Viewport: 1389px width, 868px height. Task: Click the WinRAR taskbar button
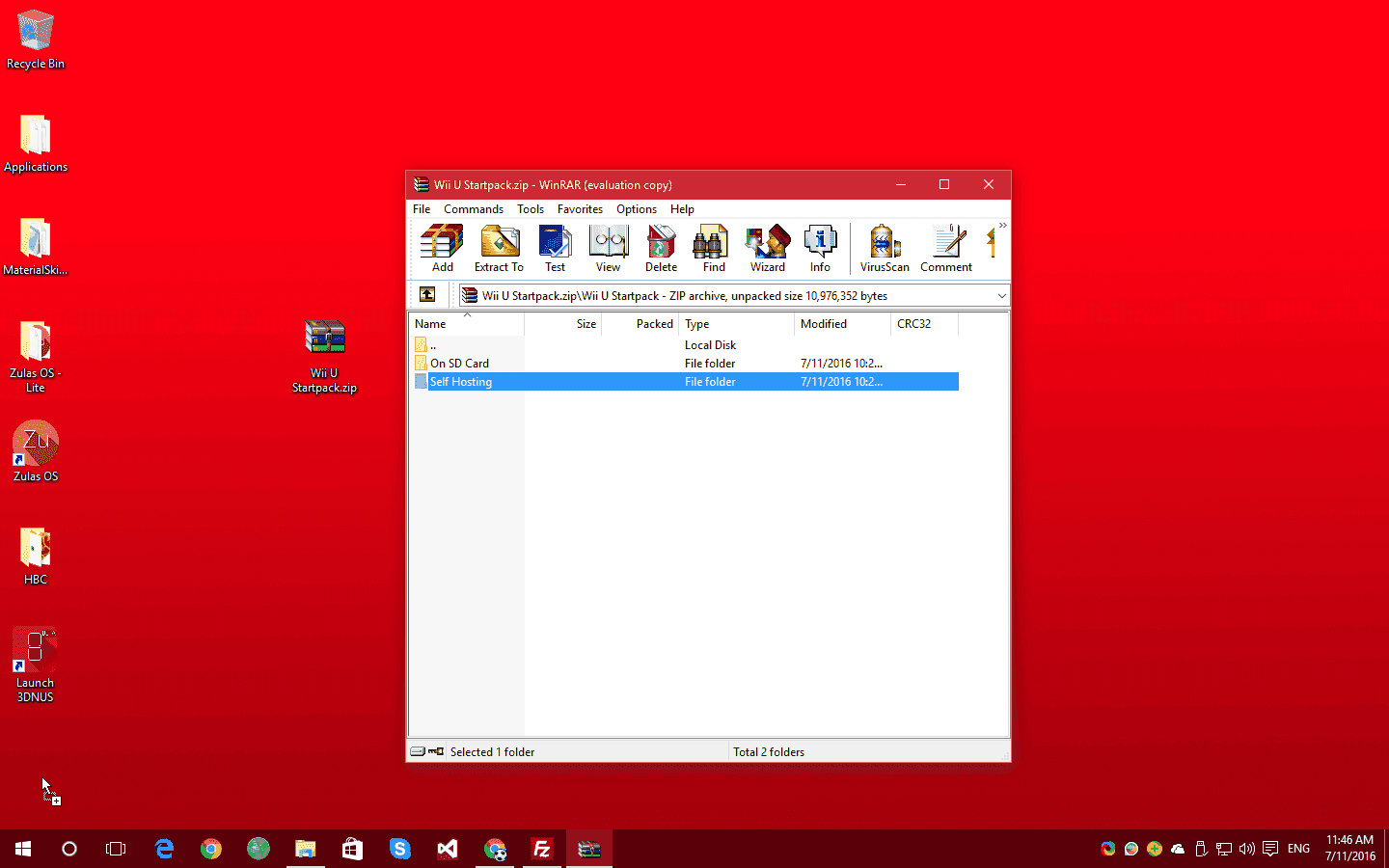pos(589,849)
